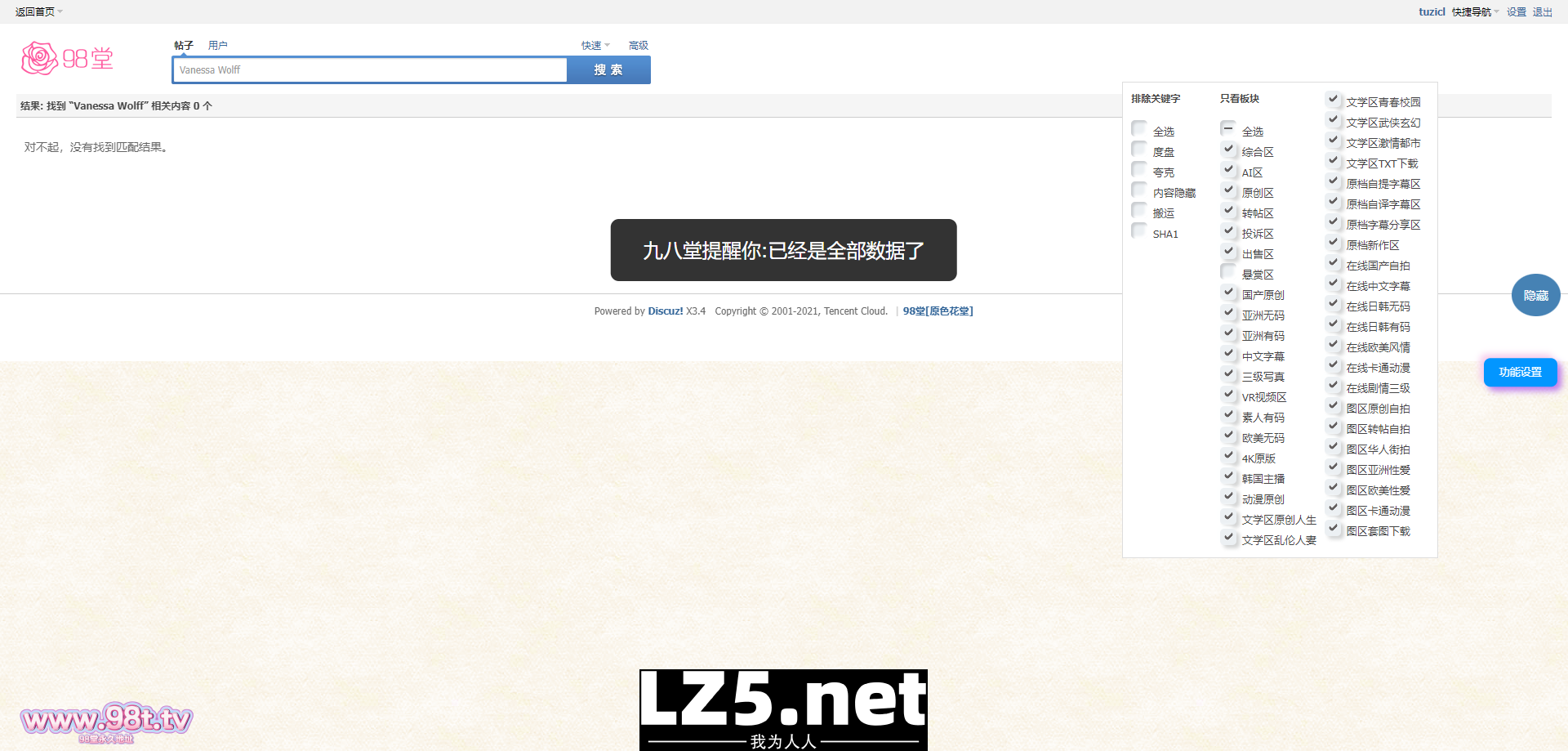Switch to the 用户 search tab
Viewport: 1568px width, 751px height.
217,46
